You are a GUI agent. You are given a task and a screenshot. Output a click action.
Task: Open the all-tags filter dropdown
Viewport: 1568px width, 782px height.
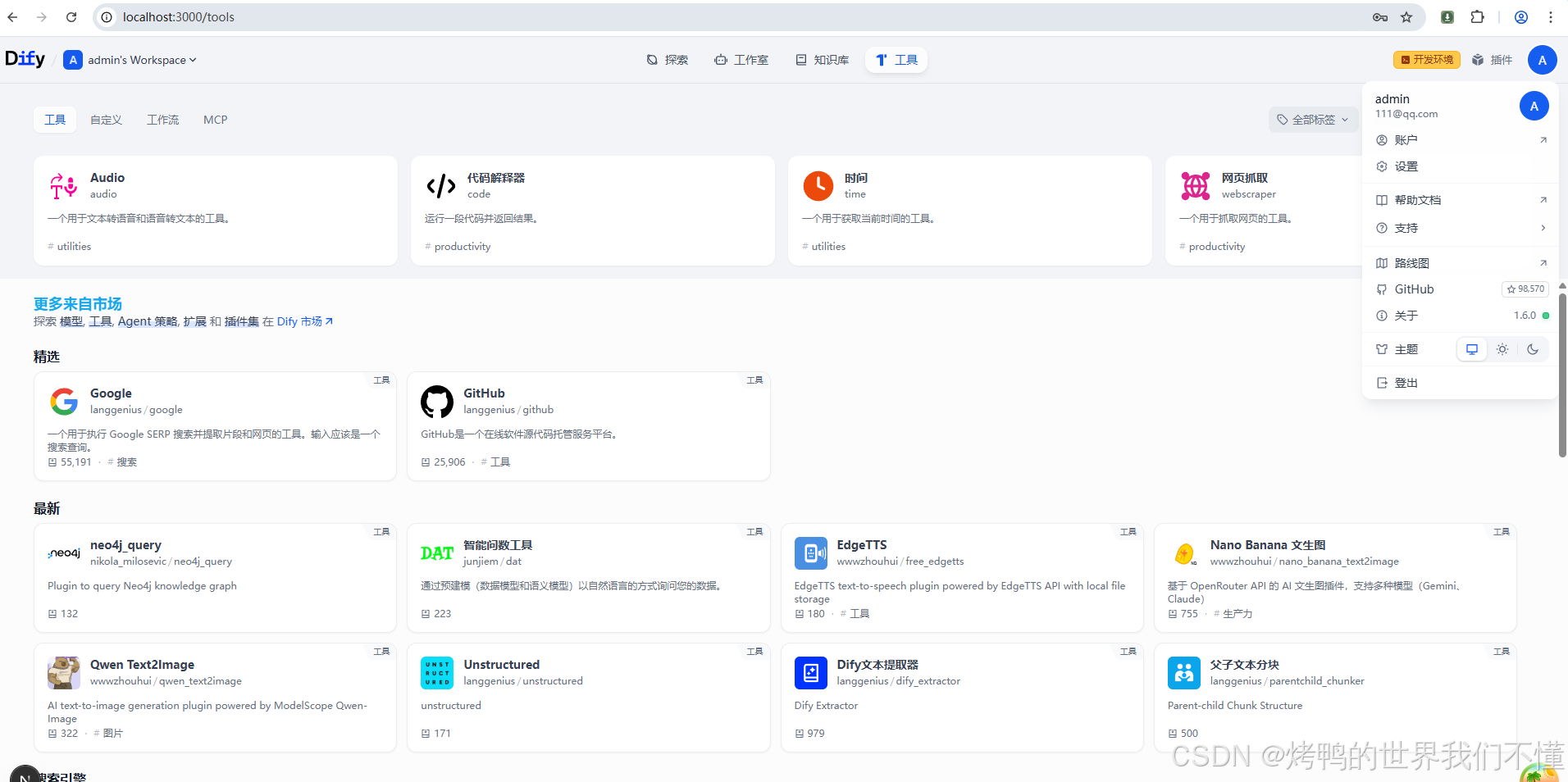(x=1312, y=120)
